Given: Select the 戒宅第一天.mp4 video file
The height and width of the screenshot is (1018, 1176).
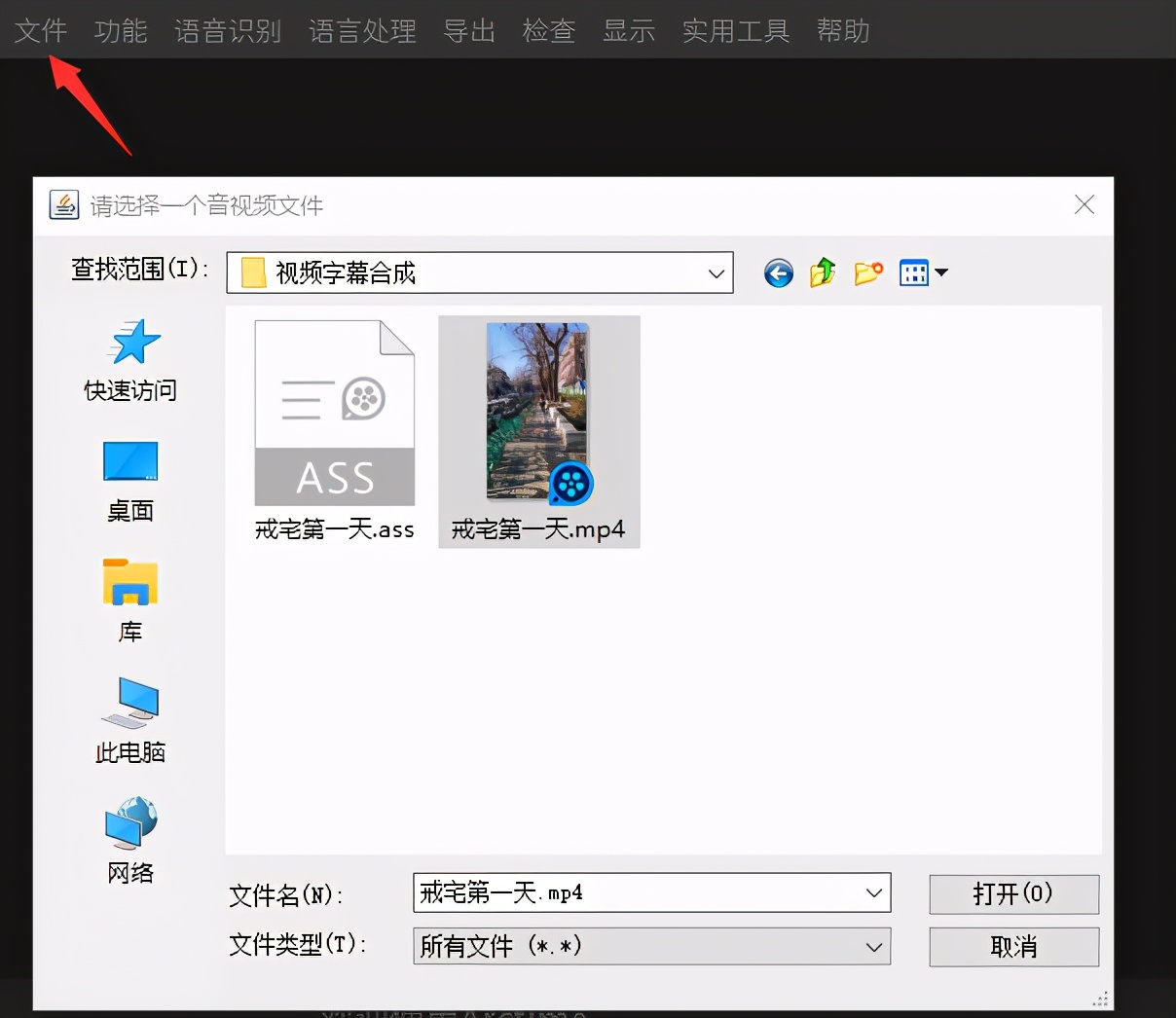Looking at the screenshot, I should [x=538, y=430].
